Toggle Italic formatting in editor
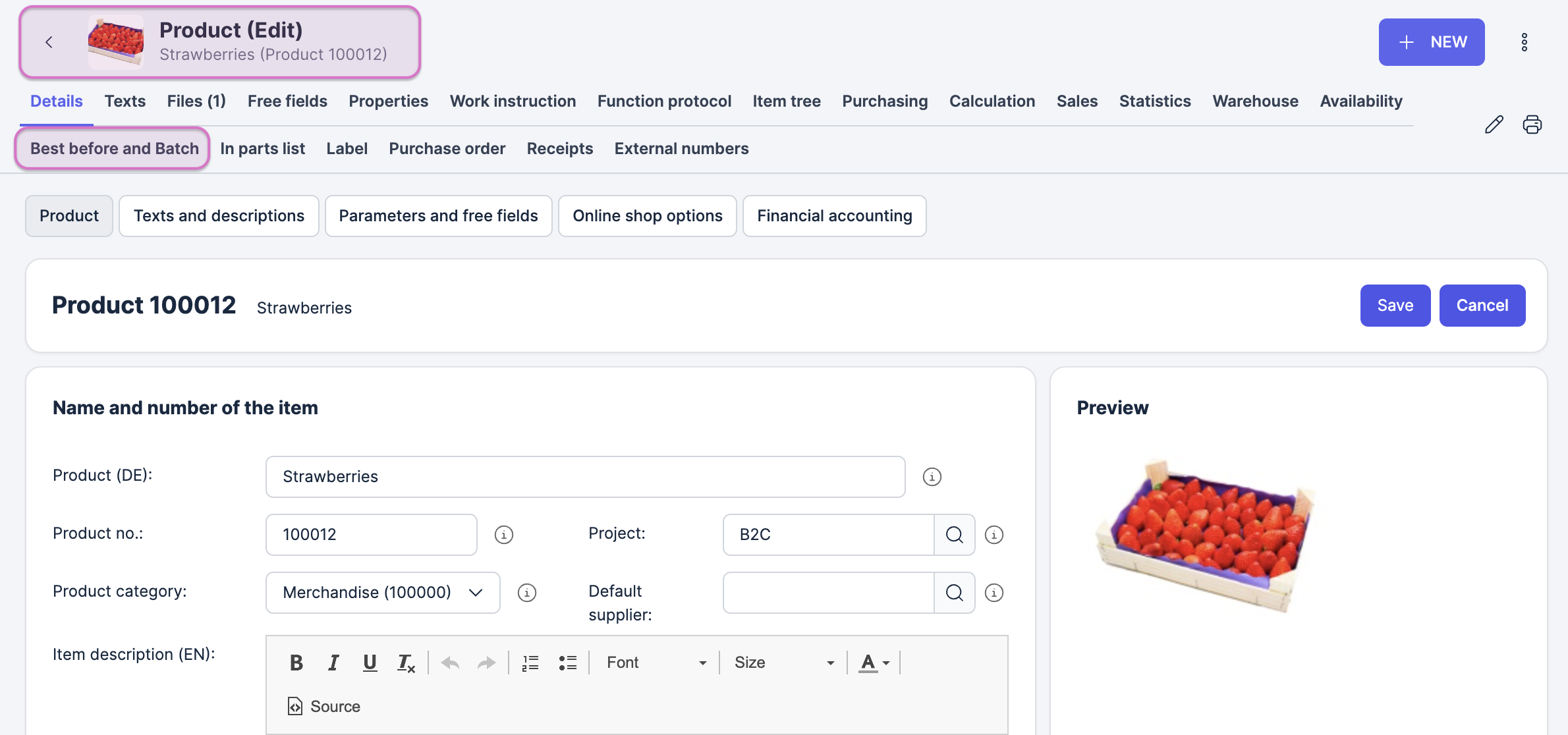Viewport: 1568px width, 735px height. (x=333, y=663)
